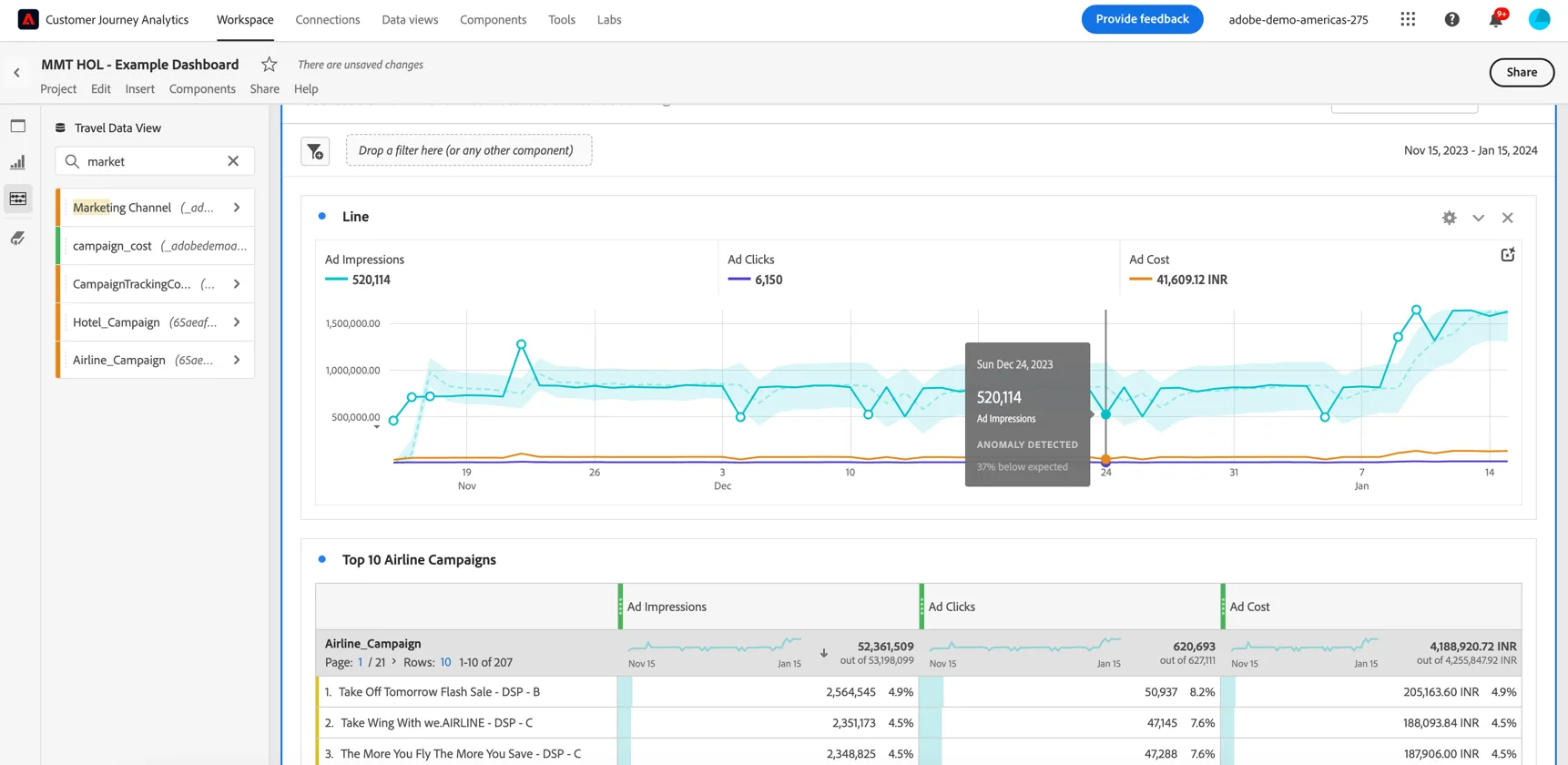This screenshot has height=765, width=1568.
Task: Click Provide feedback button
Action: pyautogui.click(x=1142, y=19)
